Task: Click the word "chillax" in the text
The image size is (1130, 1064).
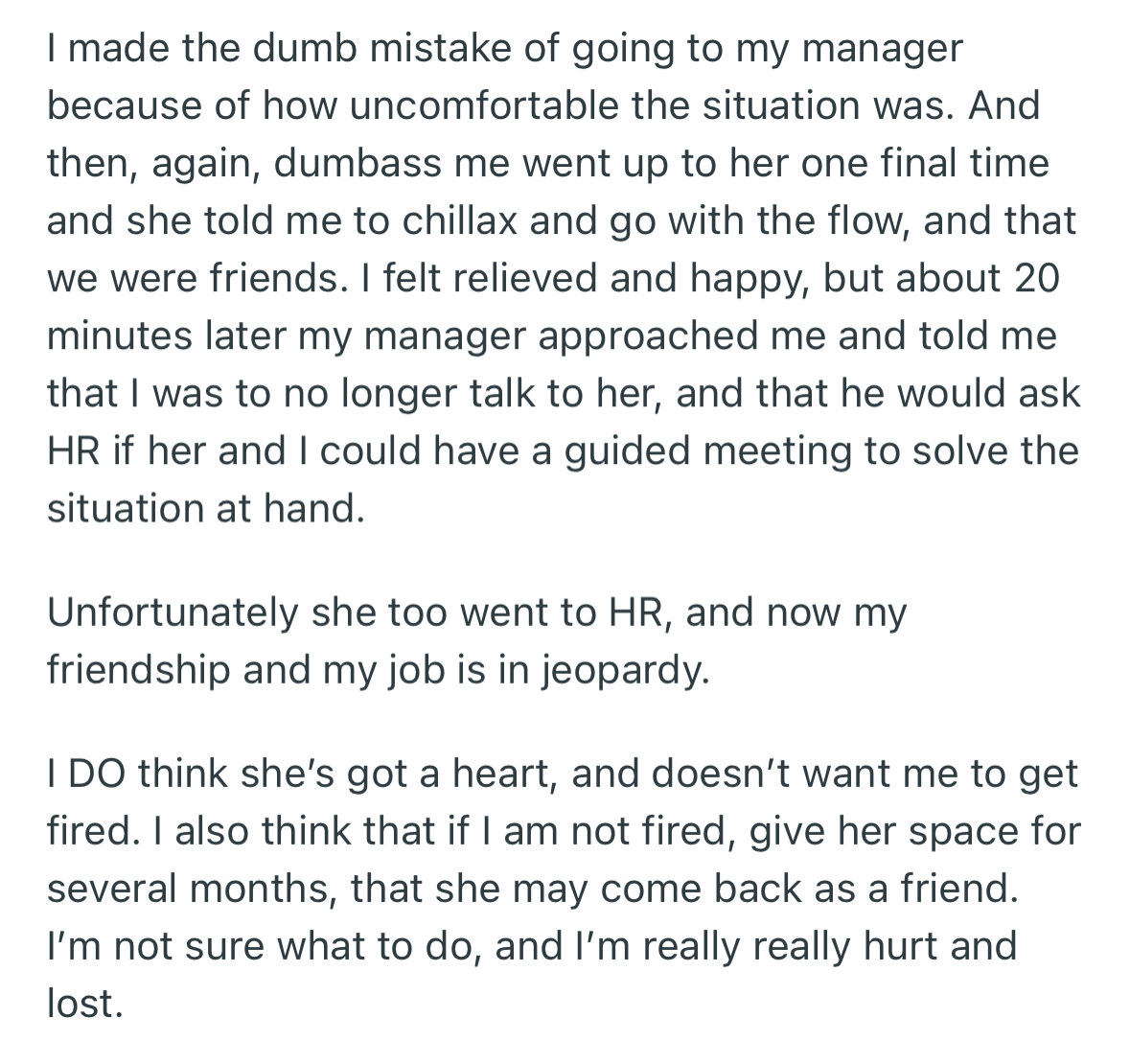Action: 460,221
